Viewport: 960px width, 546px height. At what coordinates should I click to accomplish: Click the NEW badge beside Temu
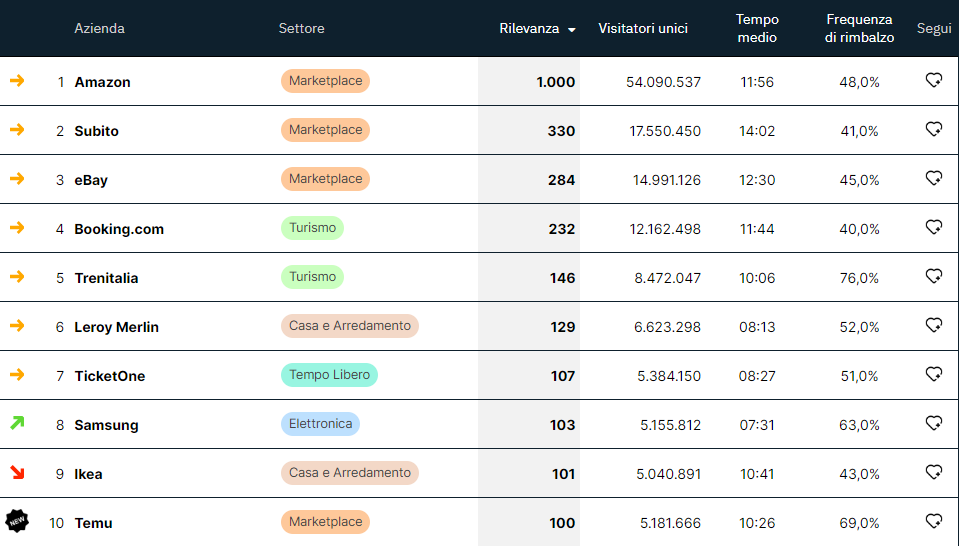(x=17, y=521)
